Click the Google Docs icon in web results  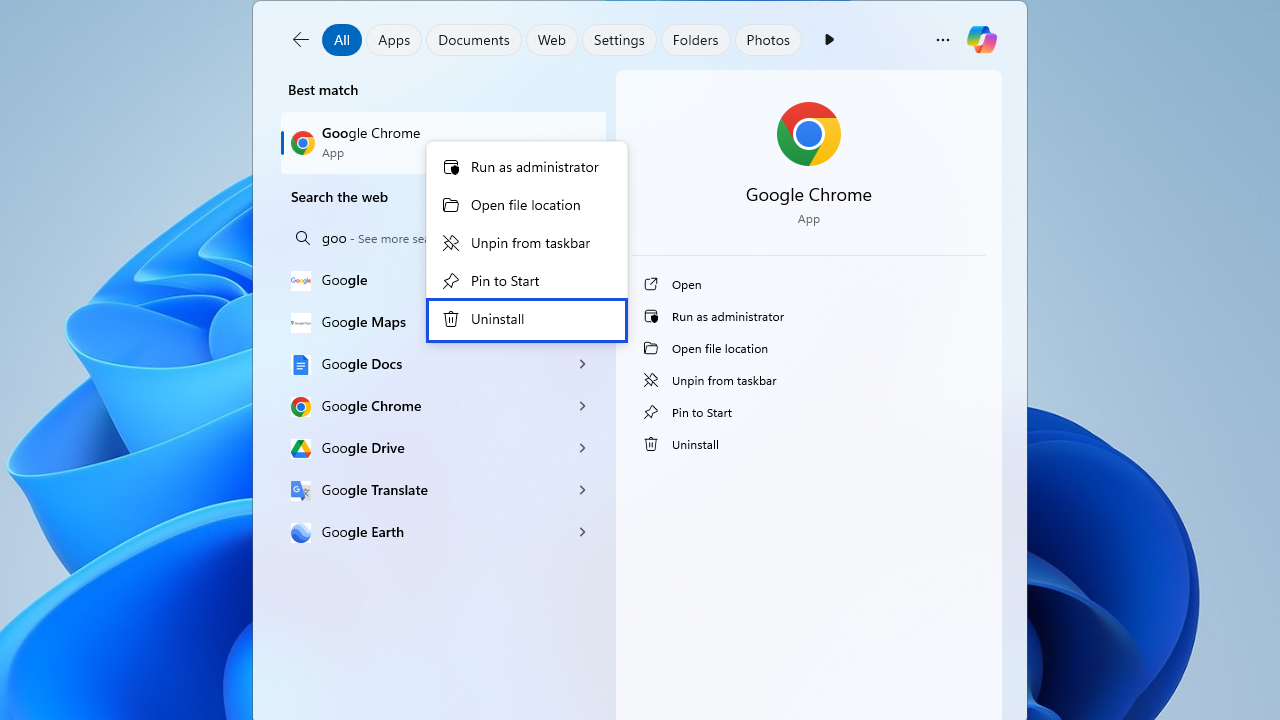(301, 365)
